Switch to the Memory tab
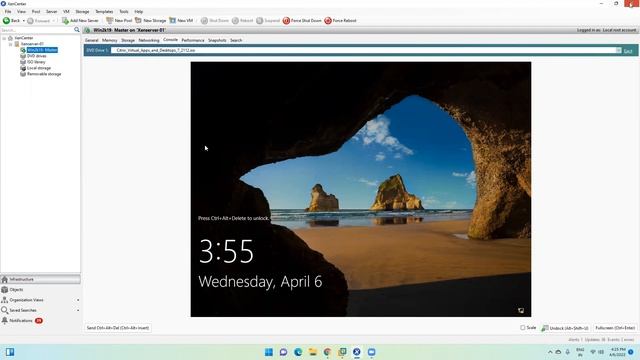Screen dimensions: 640x360 click(x=109, y=40)
